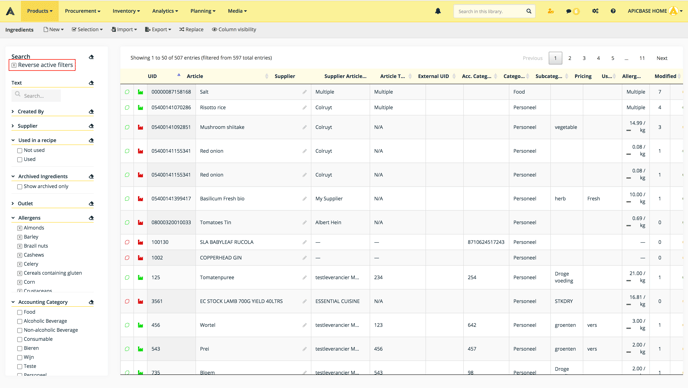The image size is (688, 388).
Task: Click the red stock icon for COPPERHEAD GIN
Action: 140,258
